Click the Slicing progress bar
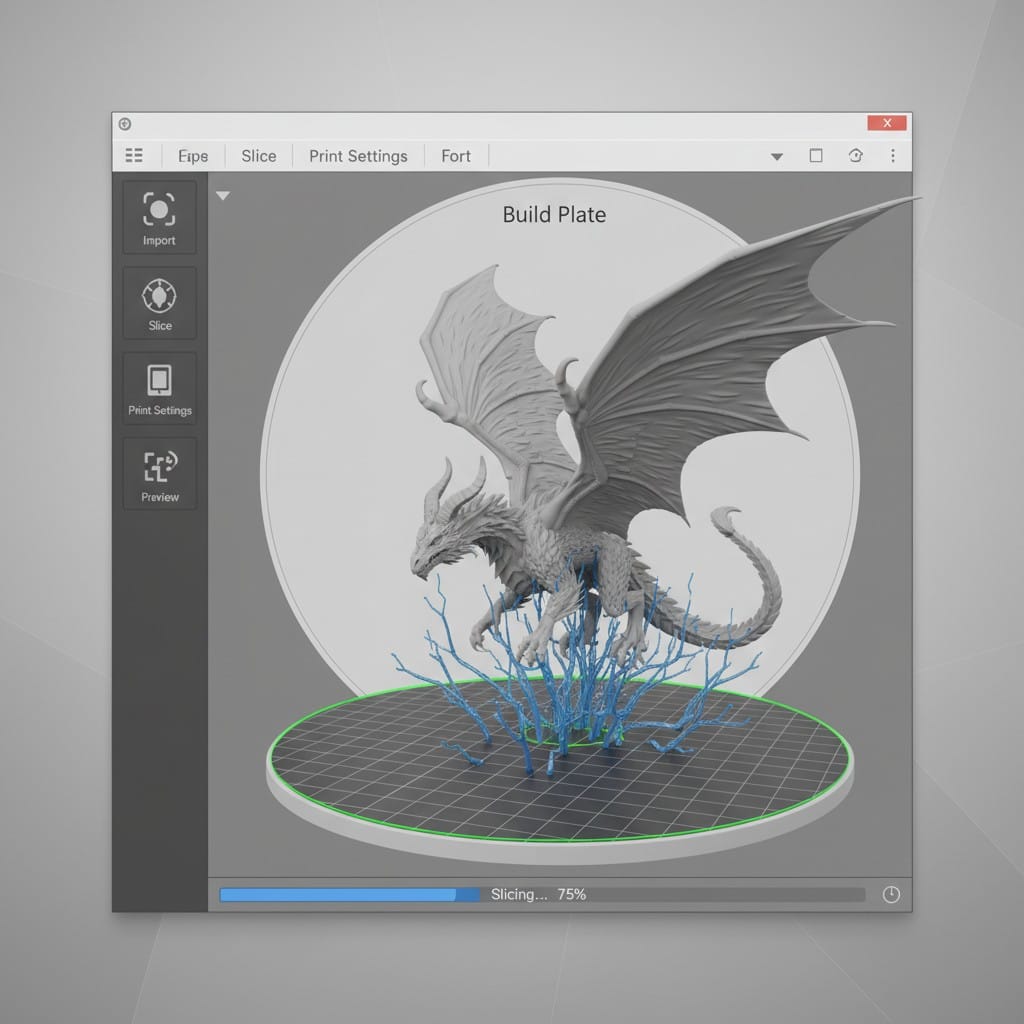This screenshot has width=1024, height=1024. click(541, 895)
